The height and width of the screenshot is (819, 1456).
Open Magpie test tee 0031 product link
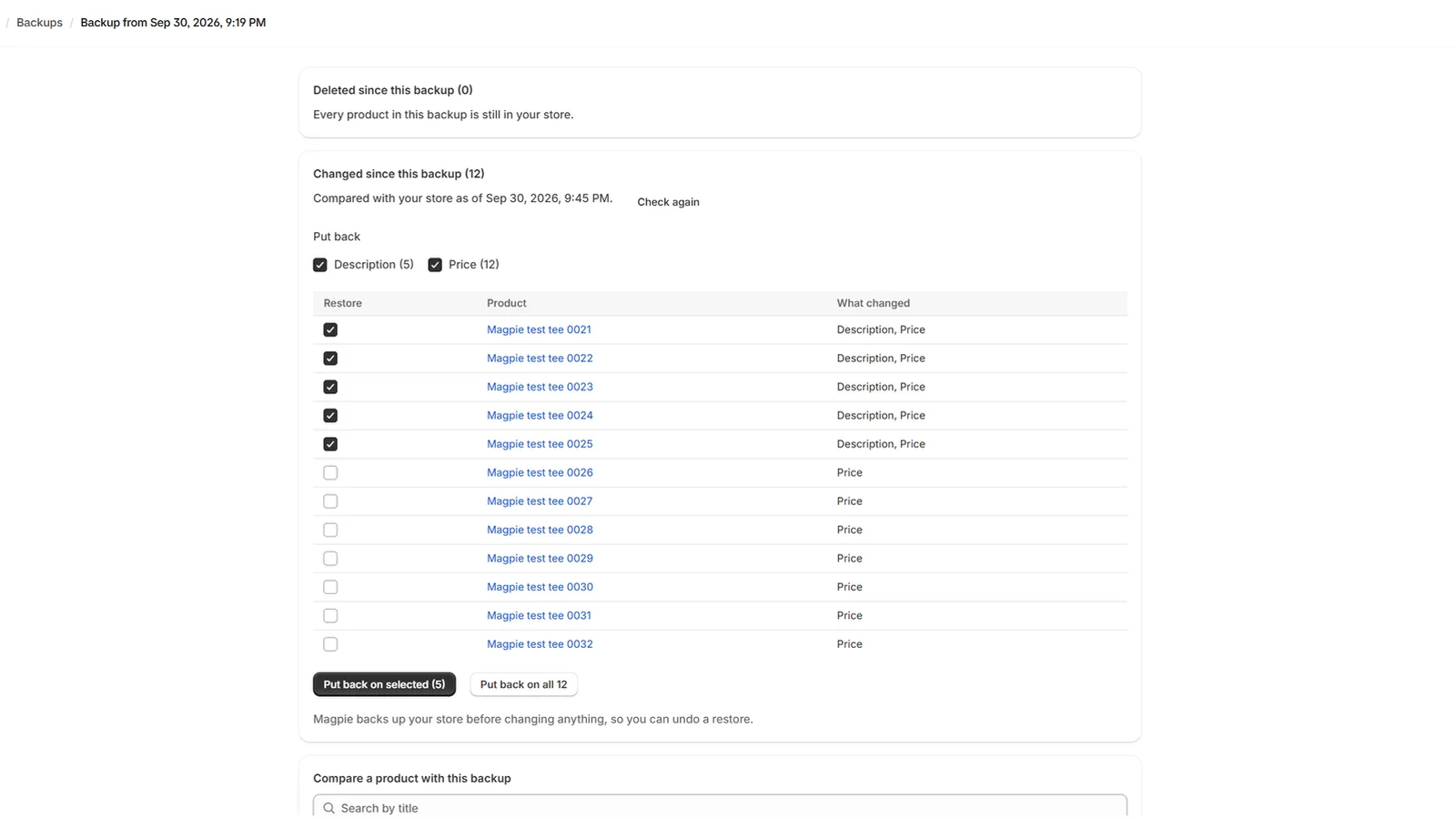pyautogui.click(x=539, y=616)
